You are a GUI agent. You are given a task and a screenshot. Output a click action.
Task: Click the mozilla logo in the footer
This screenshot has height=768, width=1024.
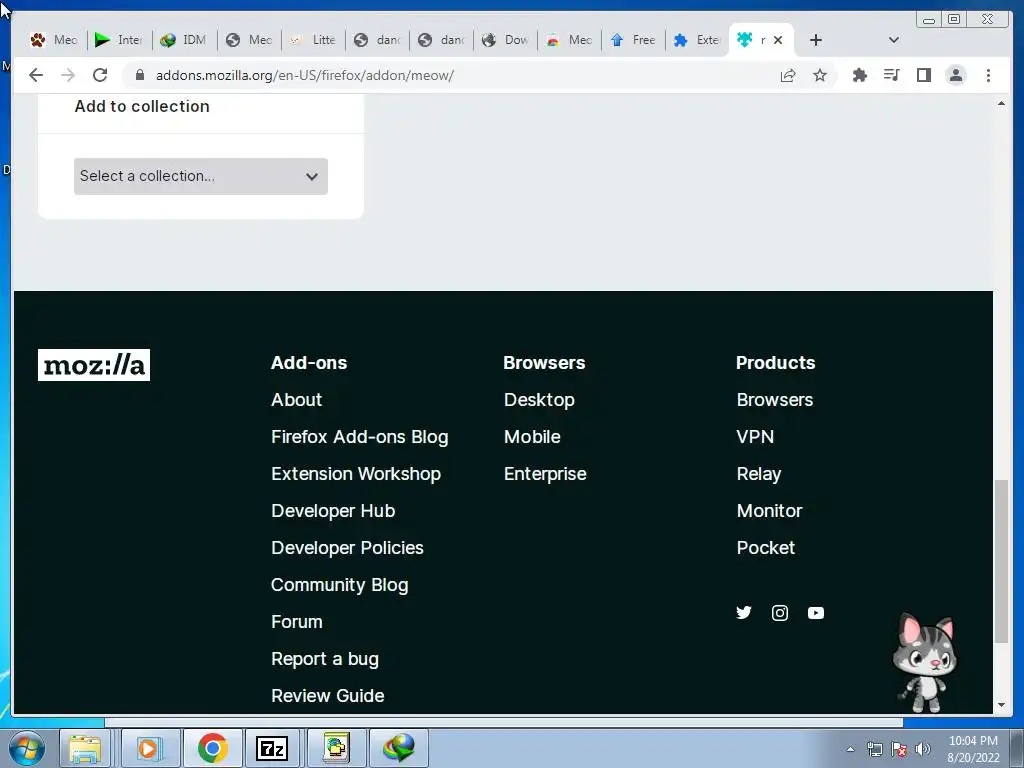94,364
